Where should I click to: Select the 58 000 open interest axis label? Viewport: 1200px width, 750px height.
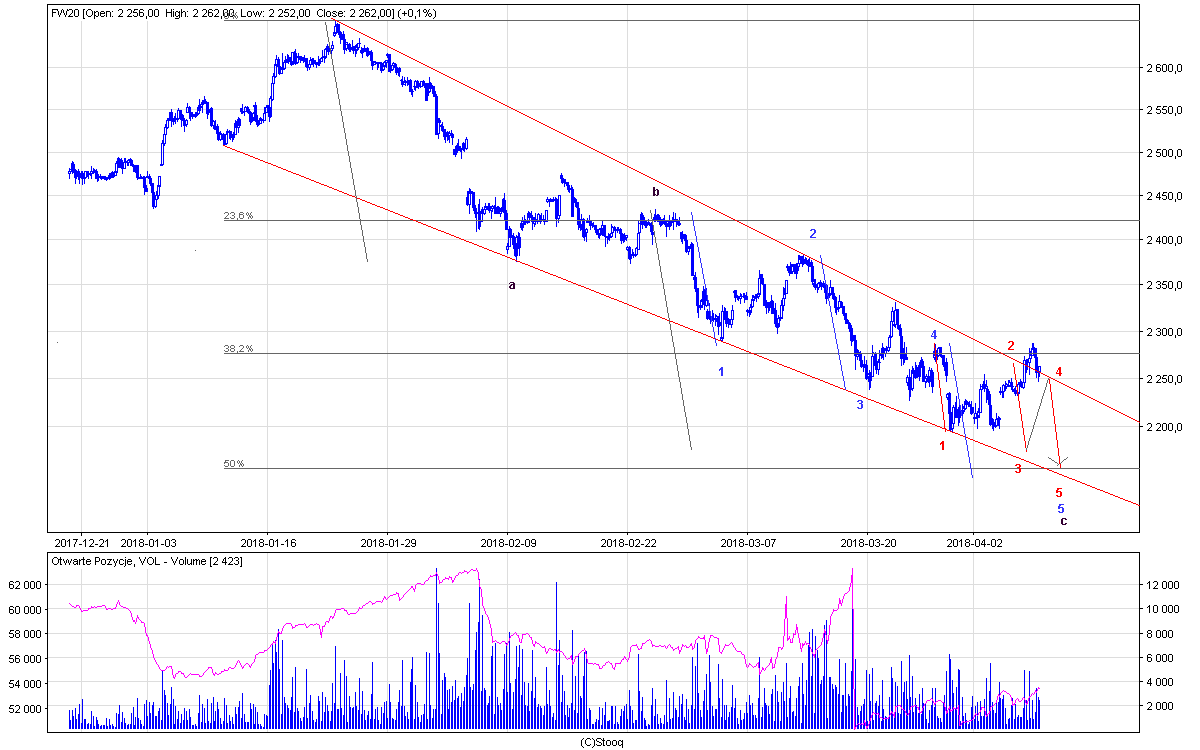pos(24,634)
